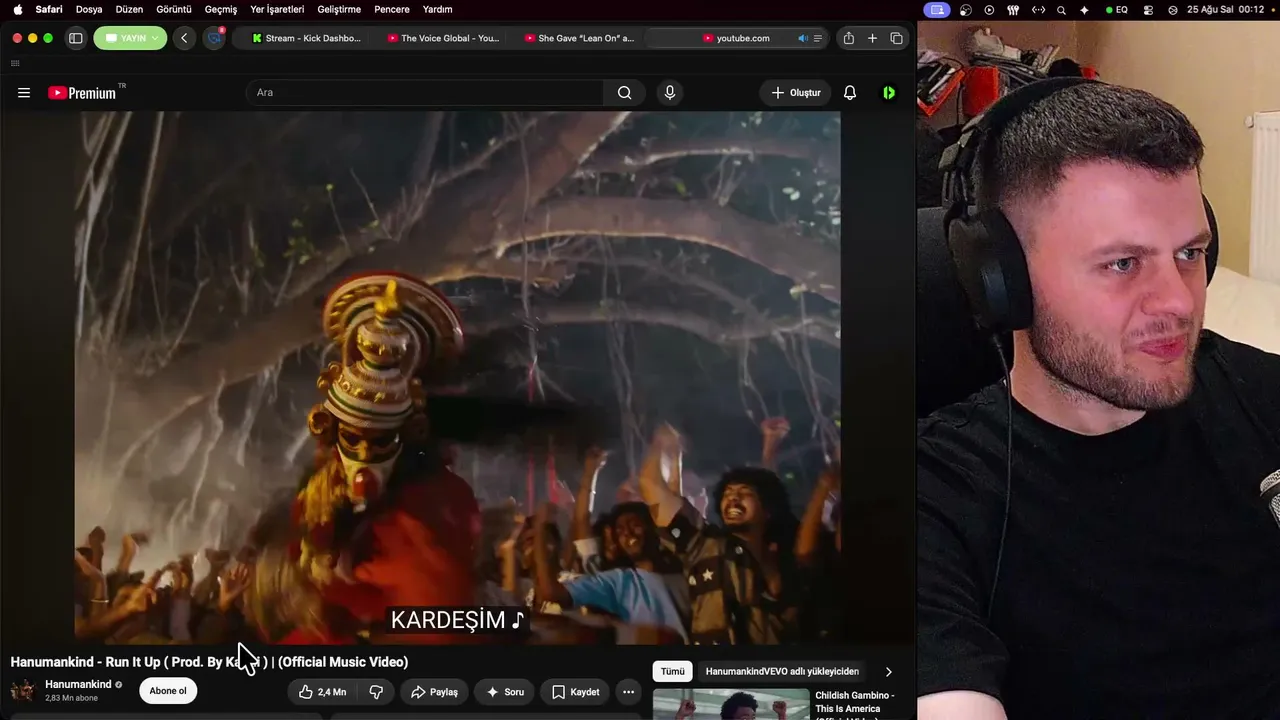Like the video with 2,4 Mn likes

pos(322,692)
